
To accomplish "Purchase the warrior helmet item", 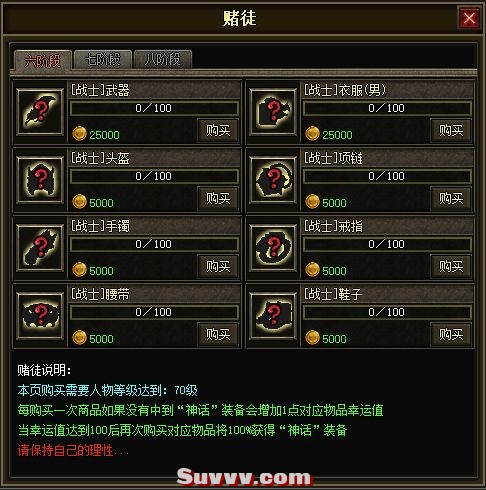I will pos(218,198).
